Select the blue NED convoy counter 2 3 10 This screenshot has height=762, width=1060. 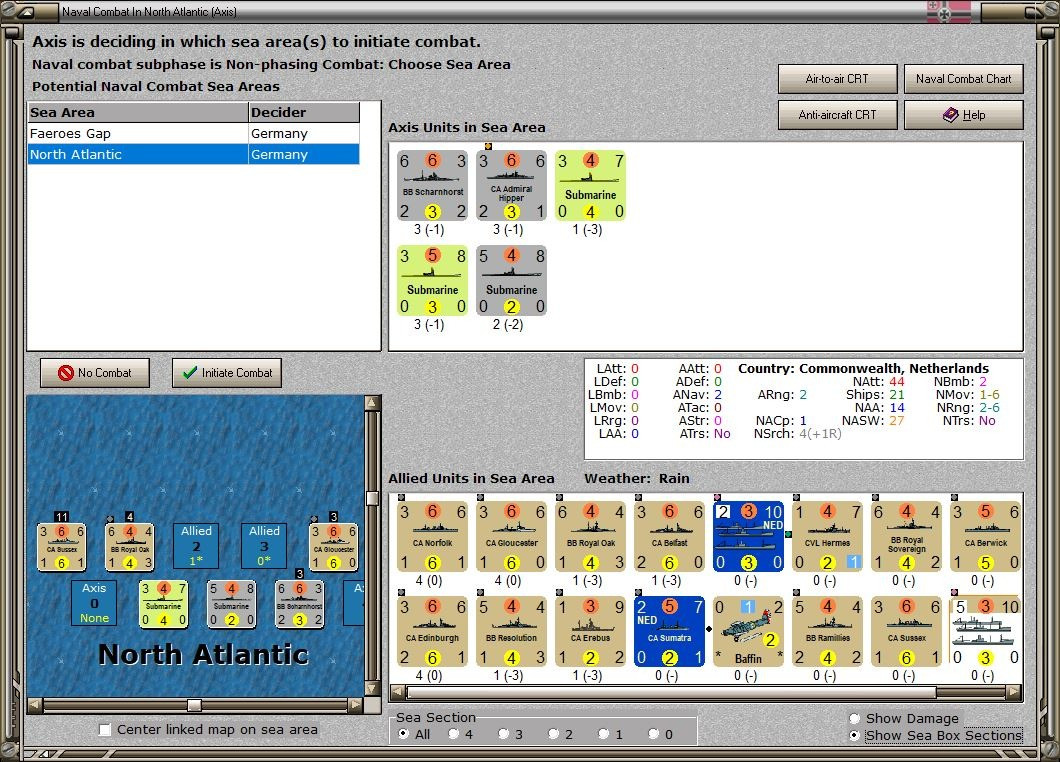(749, 537)
